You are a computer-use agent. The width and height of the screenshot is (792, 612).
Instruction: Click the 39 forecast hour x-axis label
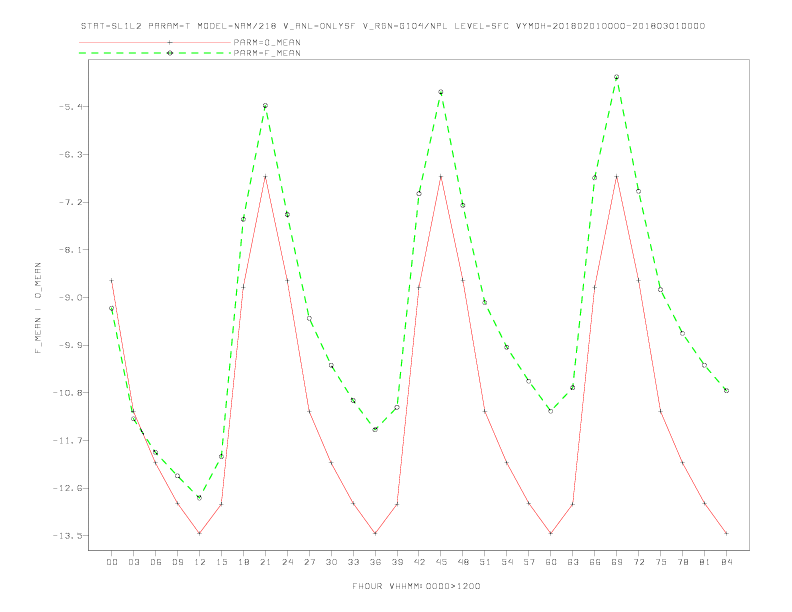(x=397, y=562)
